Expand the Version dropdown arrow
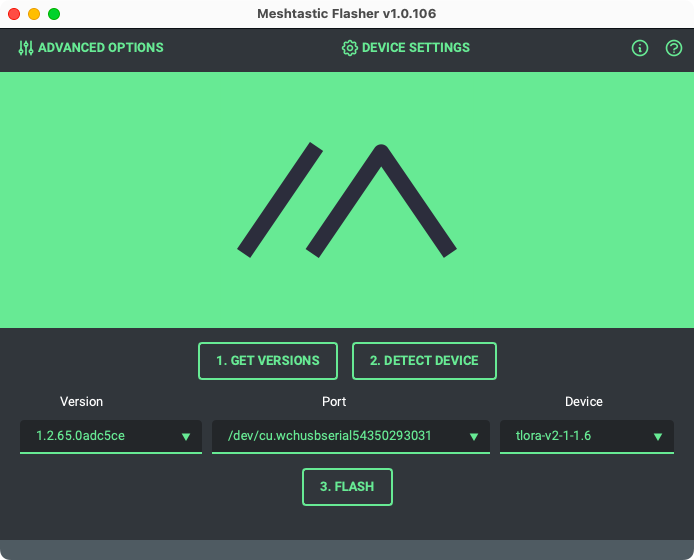Viewport: 694px width, 560px height. pos(186,437)
